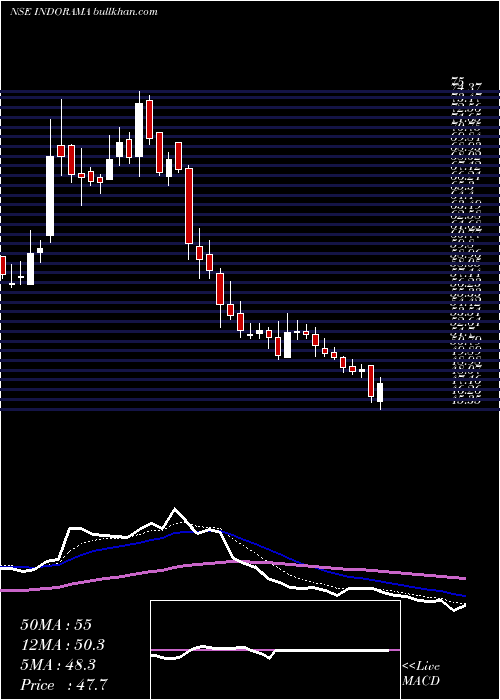The height and width of the screenshot is (700, 500).
Task: Click the NSE INDORAMA bullkhan.com title text
Action: click(x=83, y=12)
